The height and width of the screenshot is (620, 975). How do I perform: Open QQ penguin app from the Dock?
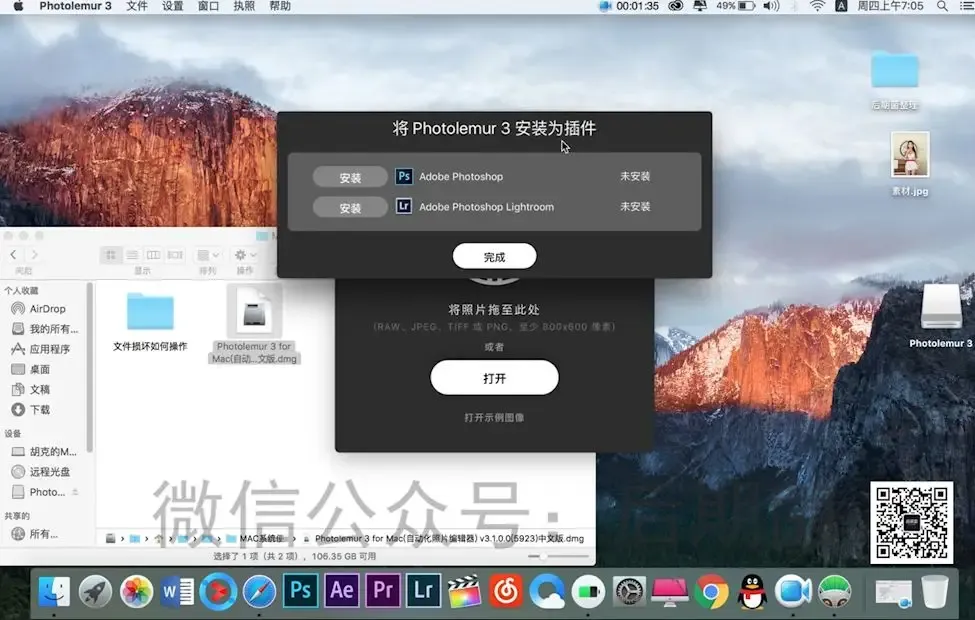point(752,591)
